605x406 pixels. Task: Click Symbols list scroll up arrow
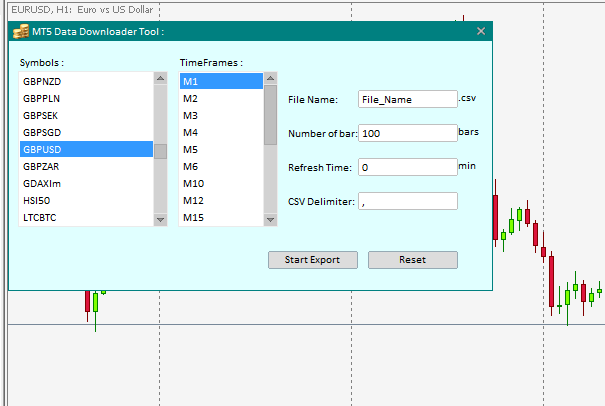click(161, 78)
